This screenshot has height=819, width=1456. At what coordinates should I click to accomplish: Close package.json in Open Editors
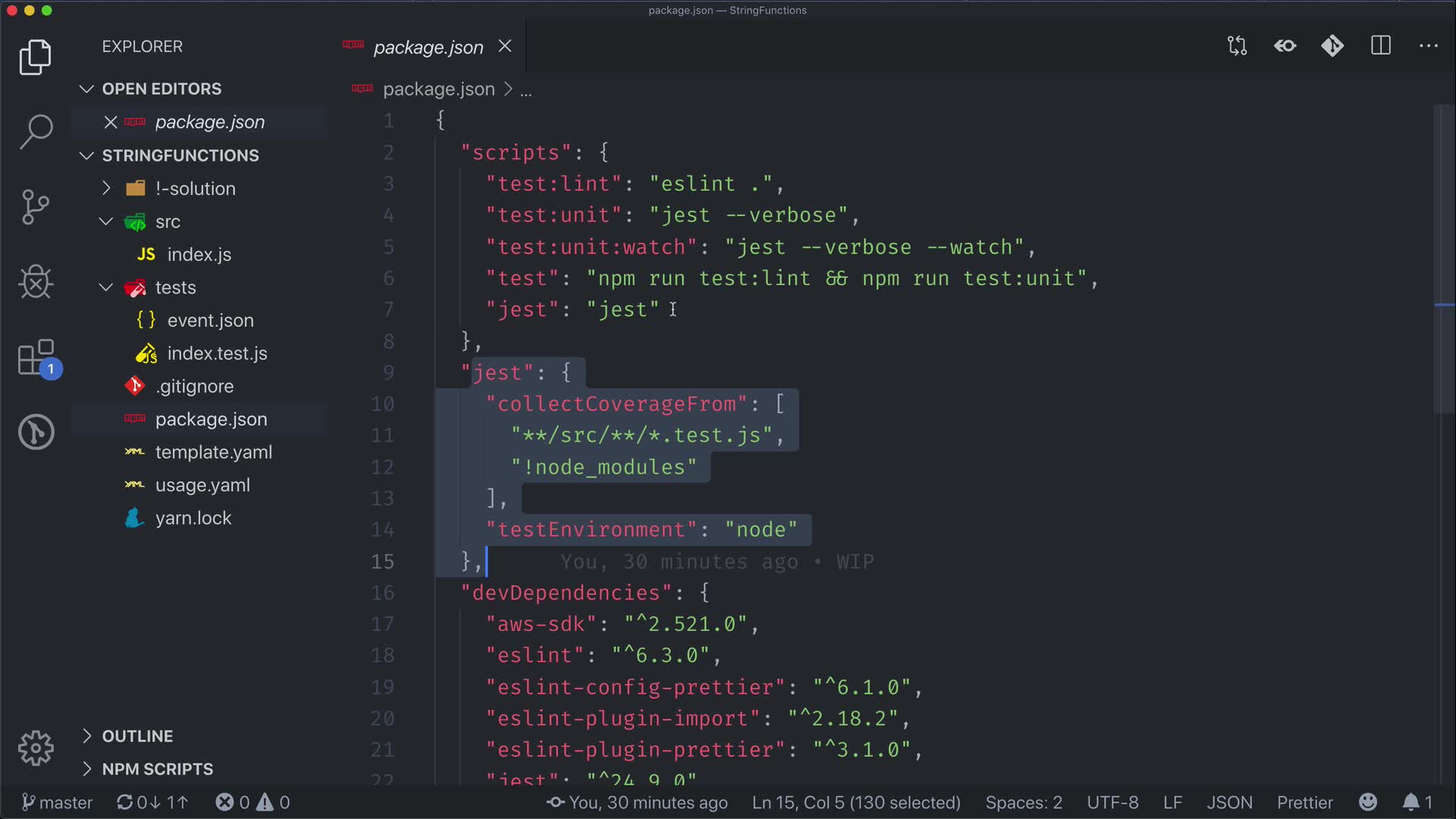(x=111, y=122)
